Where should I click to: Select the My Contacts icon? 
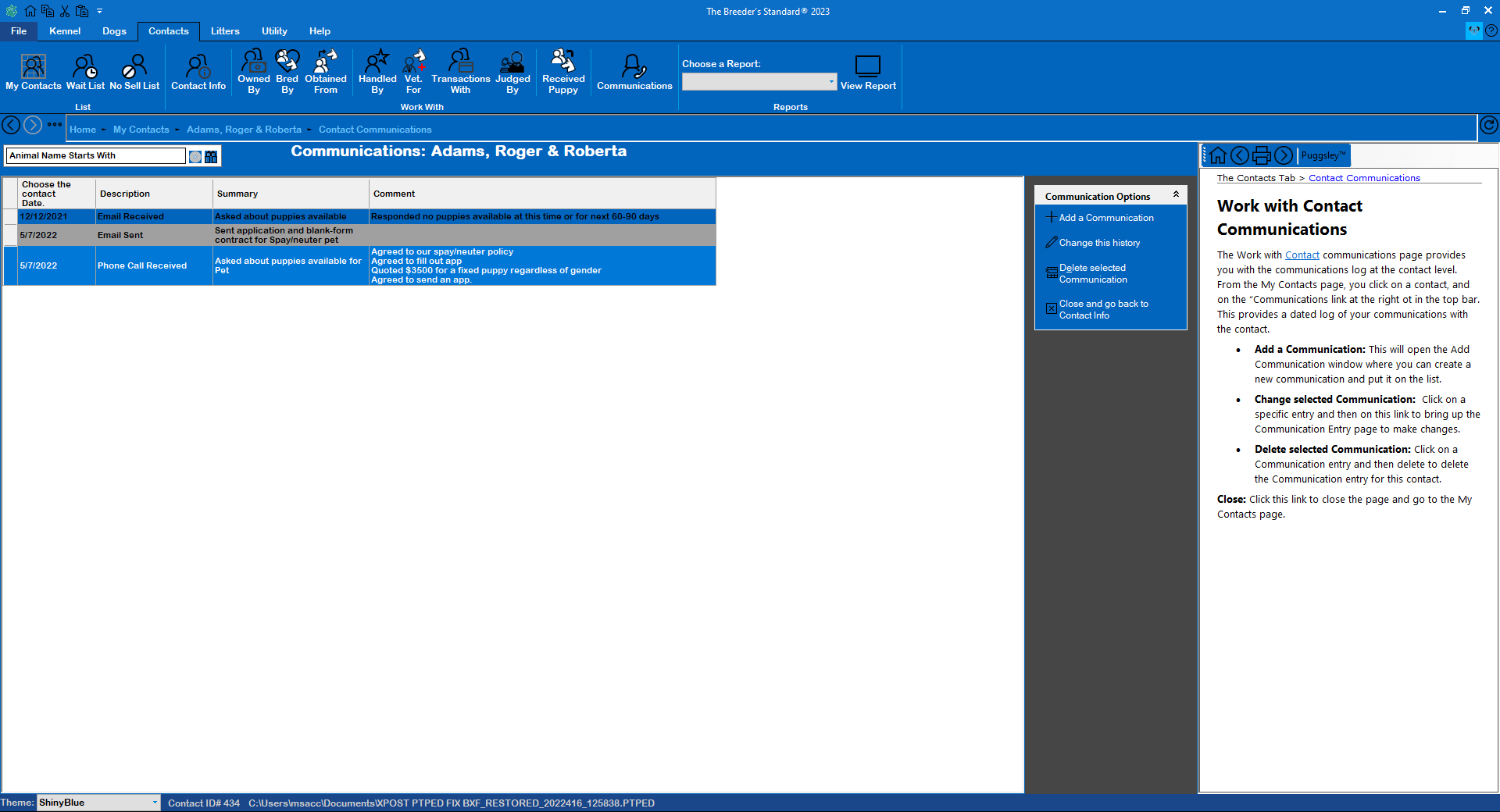pos(33,71)
